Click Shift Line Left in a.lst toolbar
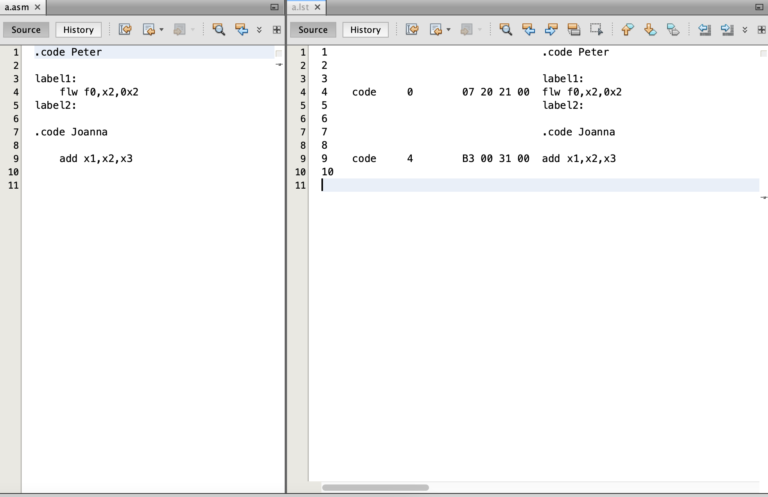The height and width of the screenshot is (497, 768). (704, 29)
